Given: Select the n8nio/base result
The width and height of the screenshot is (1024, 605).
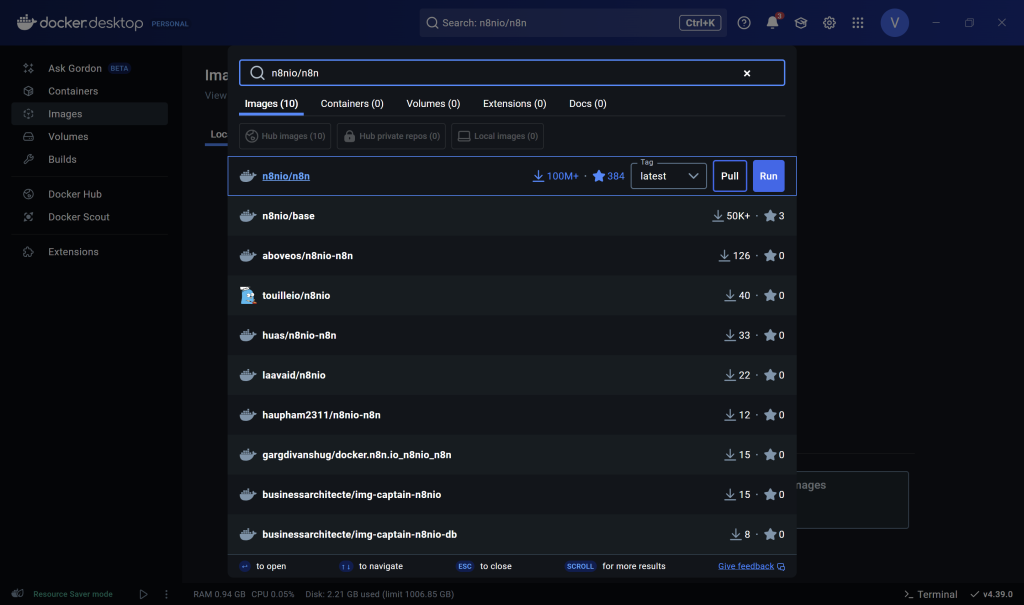Looking at the screenshot, I should click(512, 216).
